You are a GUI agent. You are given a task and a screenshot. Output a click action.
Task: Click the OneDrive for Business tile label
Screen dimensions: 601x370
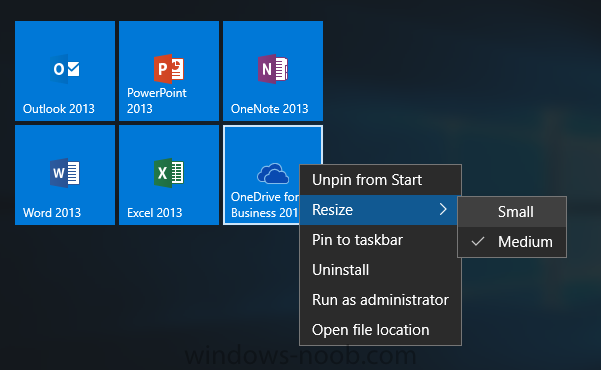(264, 205)
